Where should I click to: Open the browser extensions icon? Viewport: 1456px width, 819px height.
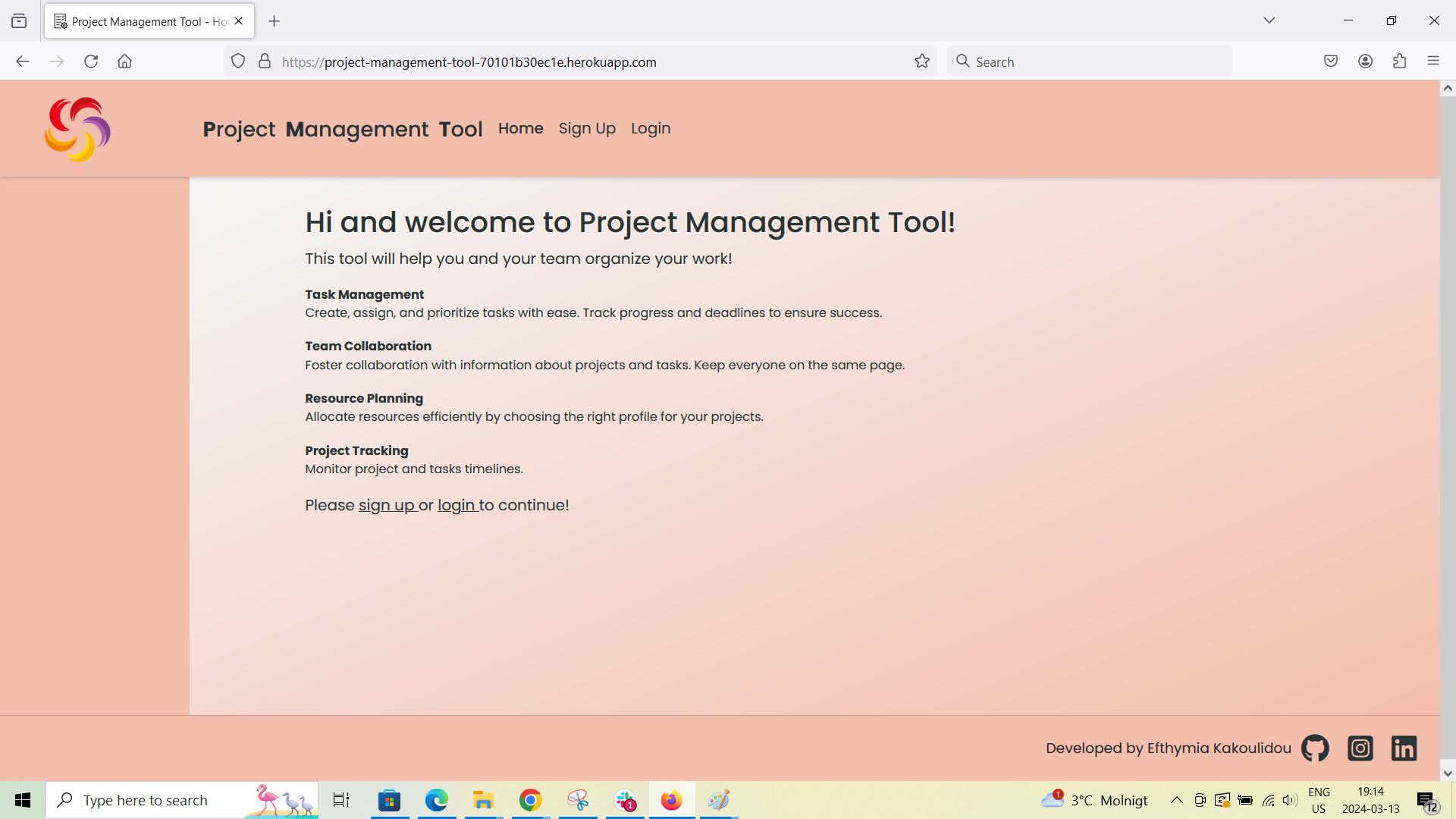1399,61
